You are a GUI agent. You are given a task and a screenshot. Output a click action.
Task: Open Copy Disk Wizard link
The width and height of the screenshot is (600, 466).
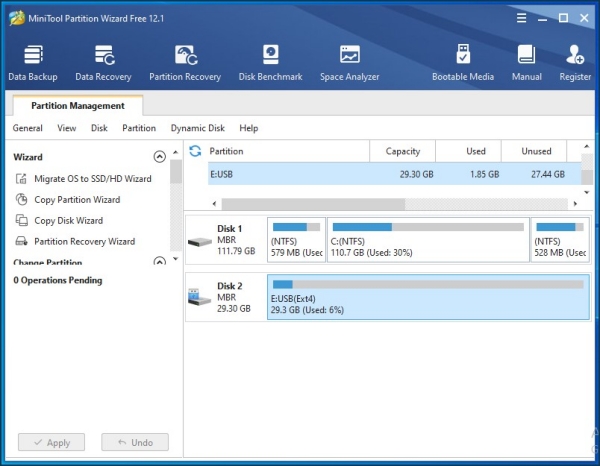[x=69, y=221]
